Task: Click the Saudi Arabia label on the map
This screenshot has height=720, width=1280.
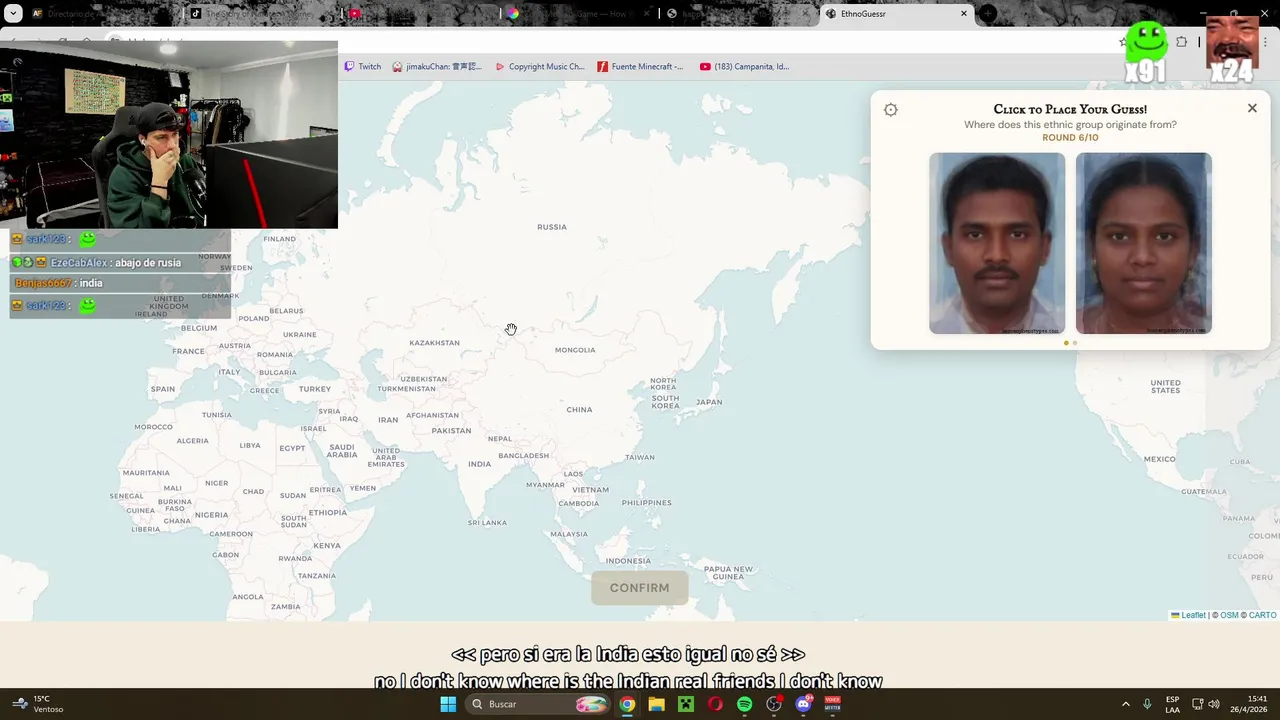Action: tap(342, 451)
